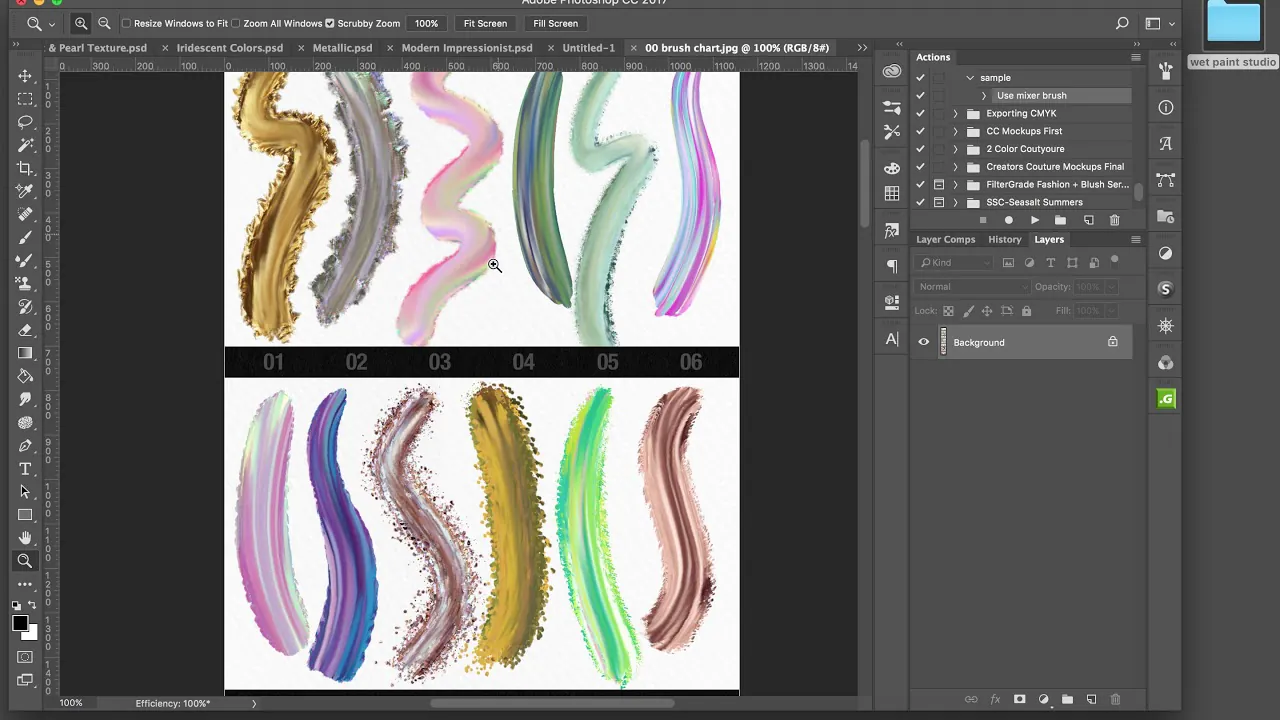Viewport: 1280px width, 720px height.
Task: Open the Actions panel menu
Action: point(1135,57)
